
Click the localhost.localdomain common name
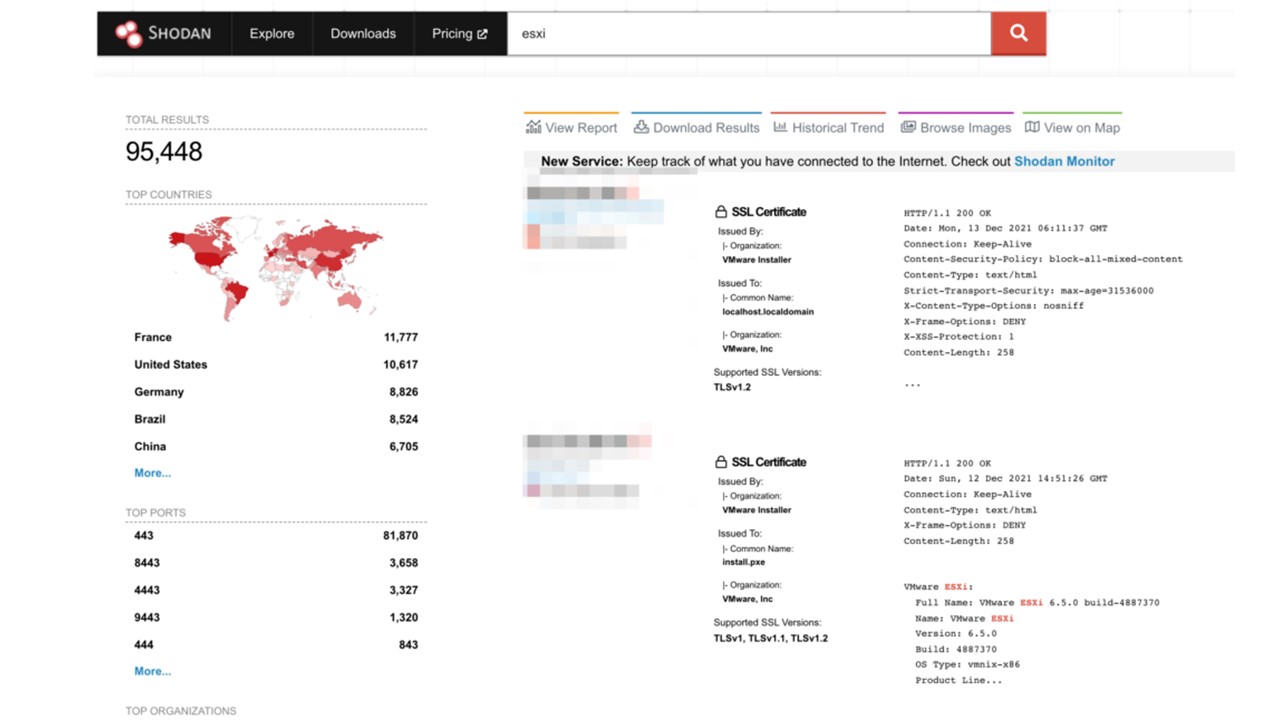tap(768, 312)
